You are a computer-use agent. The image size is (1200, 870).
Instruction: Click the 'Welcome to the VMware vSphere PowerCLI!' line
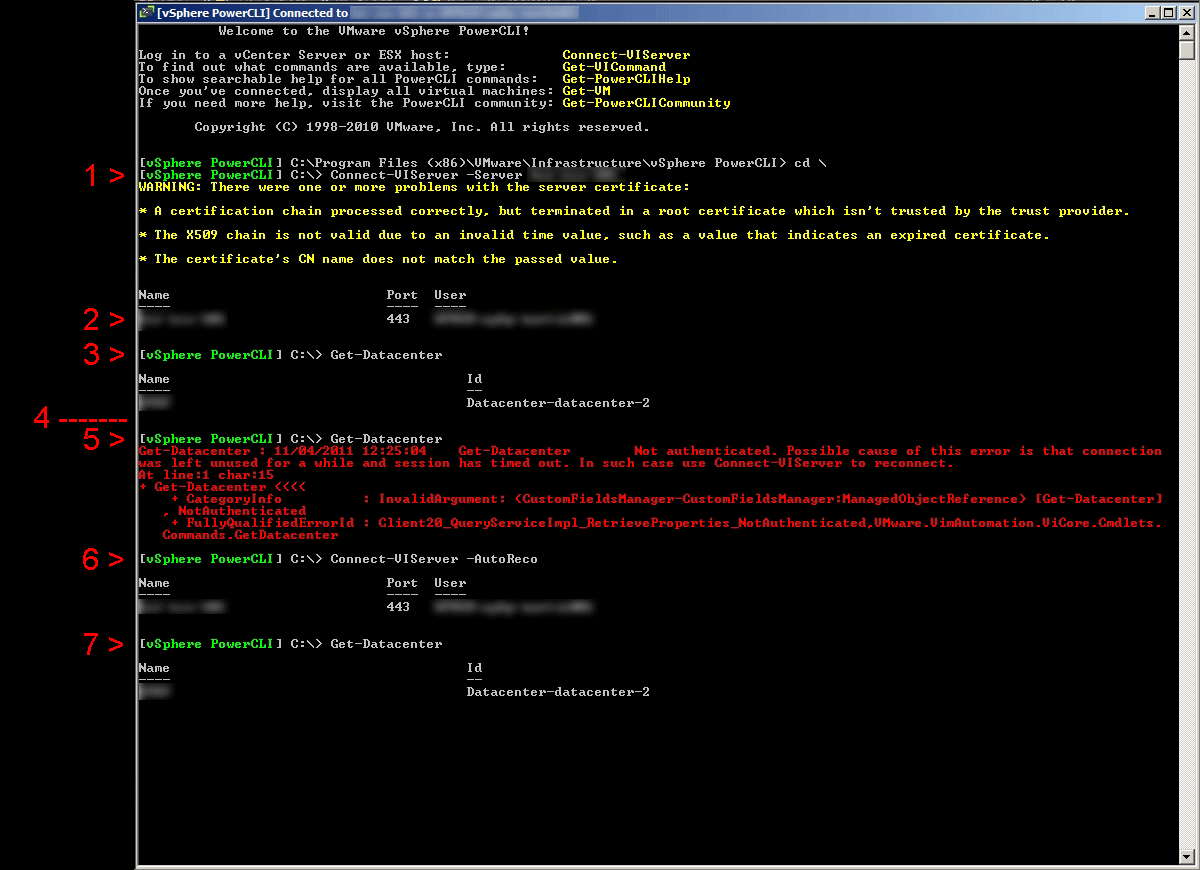point(374,31)
